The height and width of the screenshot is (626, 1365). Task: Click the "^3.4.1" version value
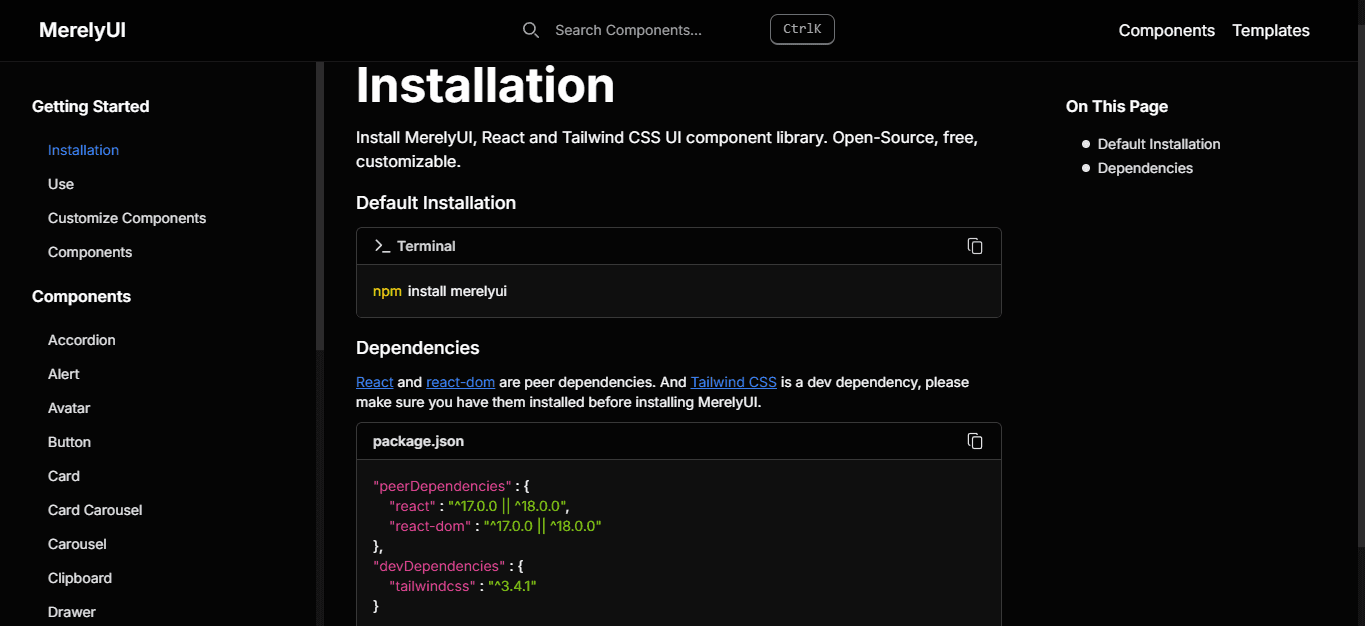512,586
